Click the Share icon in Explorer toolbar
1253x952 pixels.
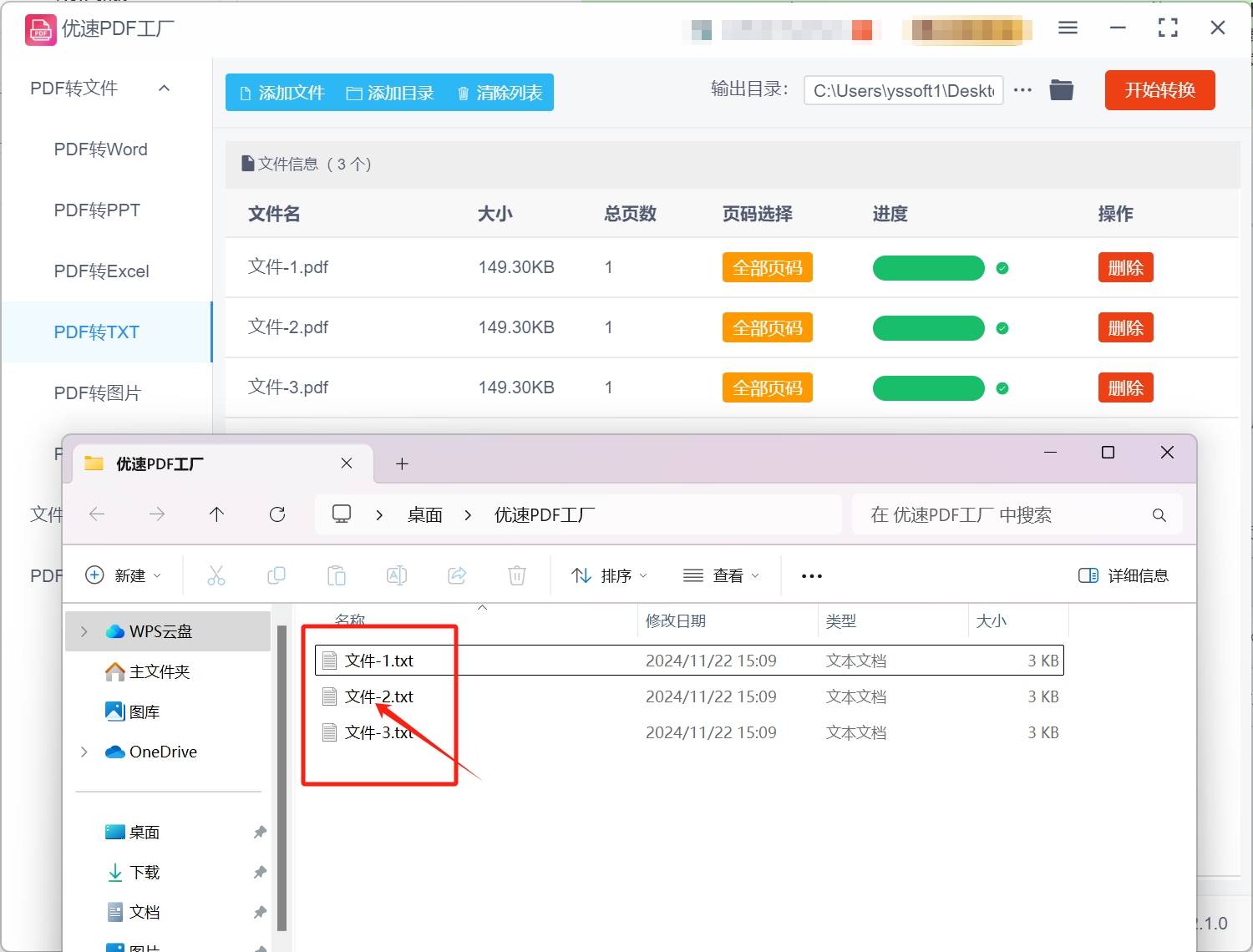point(457,575)
